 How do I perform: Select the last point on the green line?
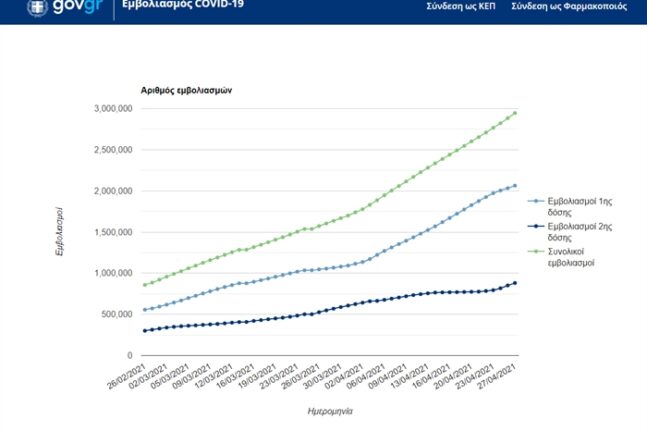click(515, 113)
